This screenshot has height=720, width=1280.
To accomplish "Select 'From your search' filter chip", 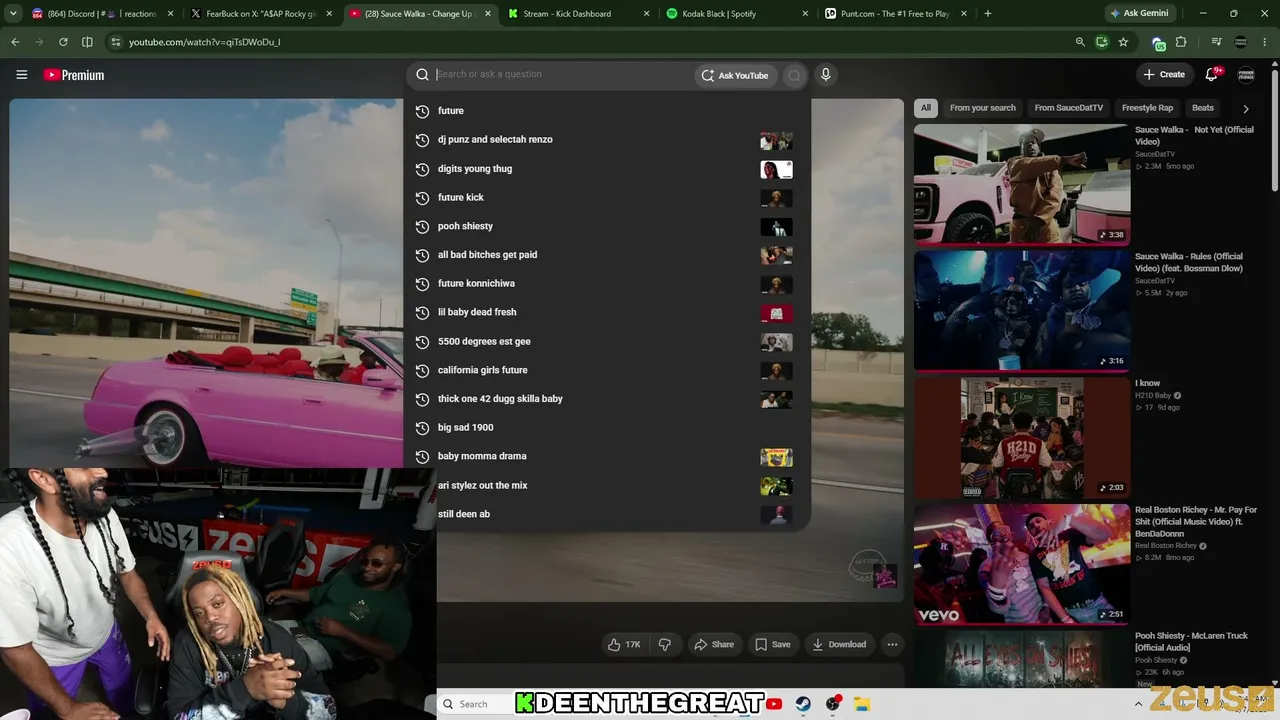I will (x=983, y=108).
